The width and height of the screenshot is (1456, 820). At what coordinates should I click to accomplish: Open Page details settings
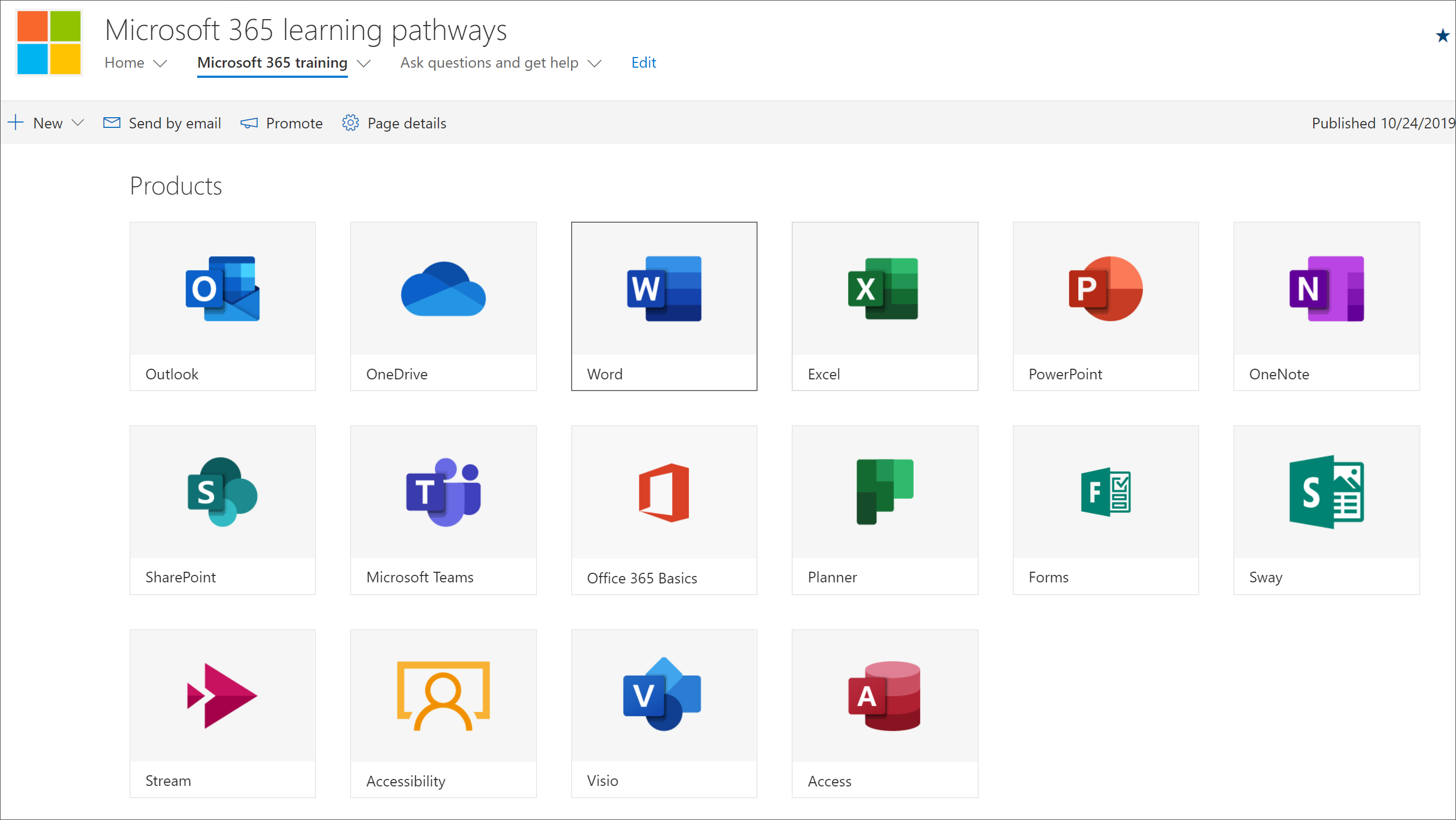[x=394, y=122]
